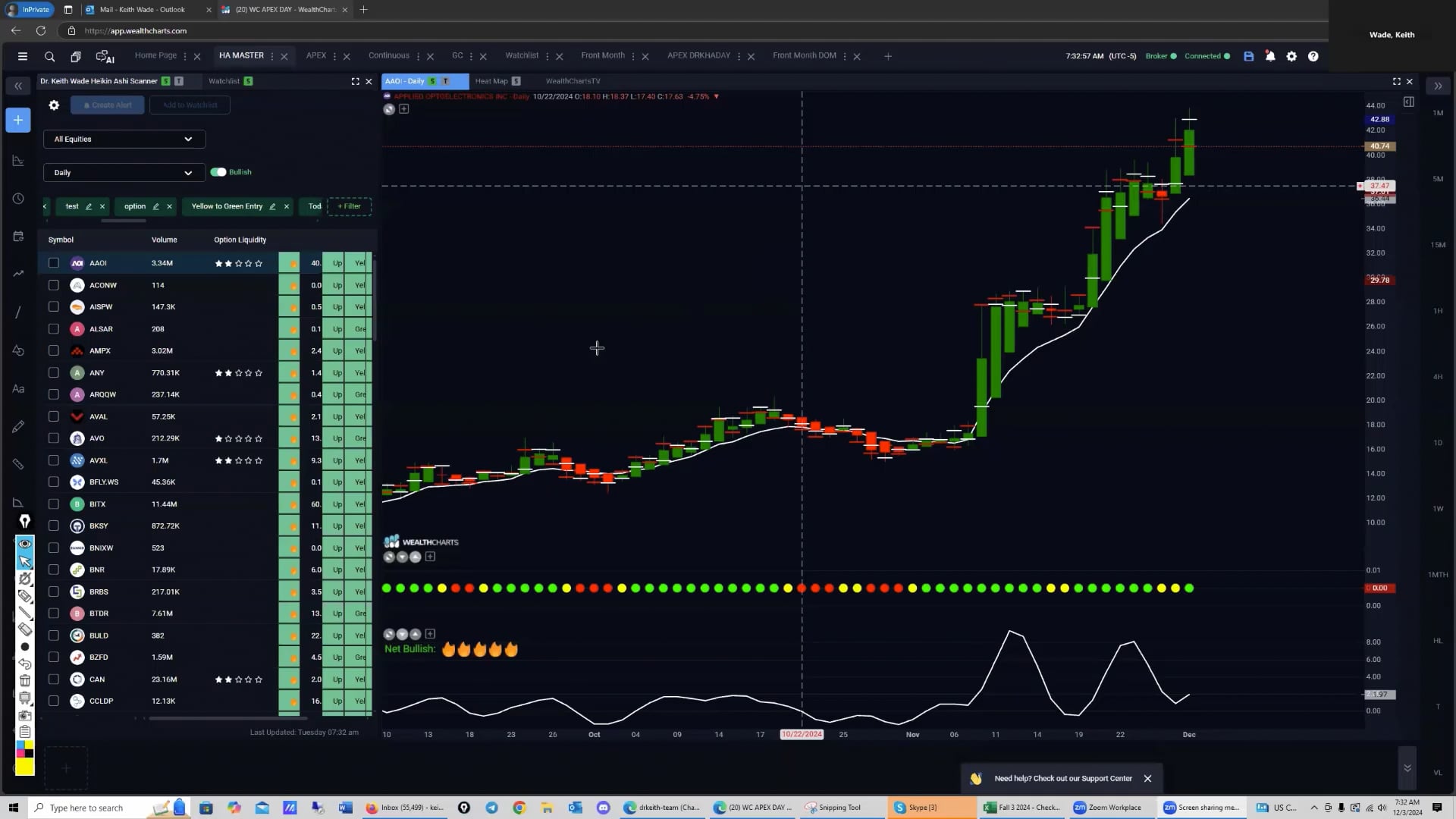Click the pen nib drawing icon

pyautogui.click(x=24, y=522)
